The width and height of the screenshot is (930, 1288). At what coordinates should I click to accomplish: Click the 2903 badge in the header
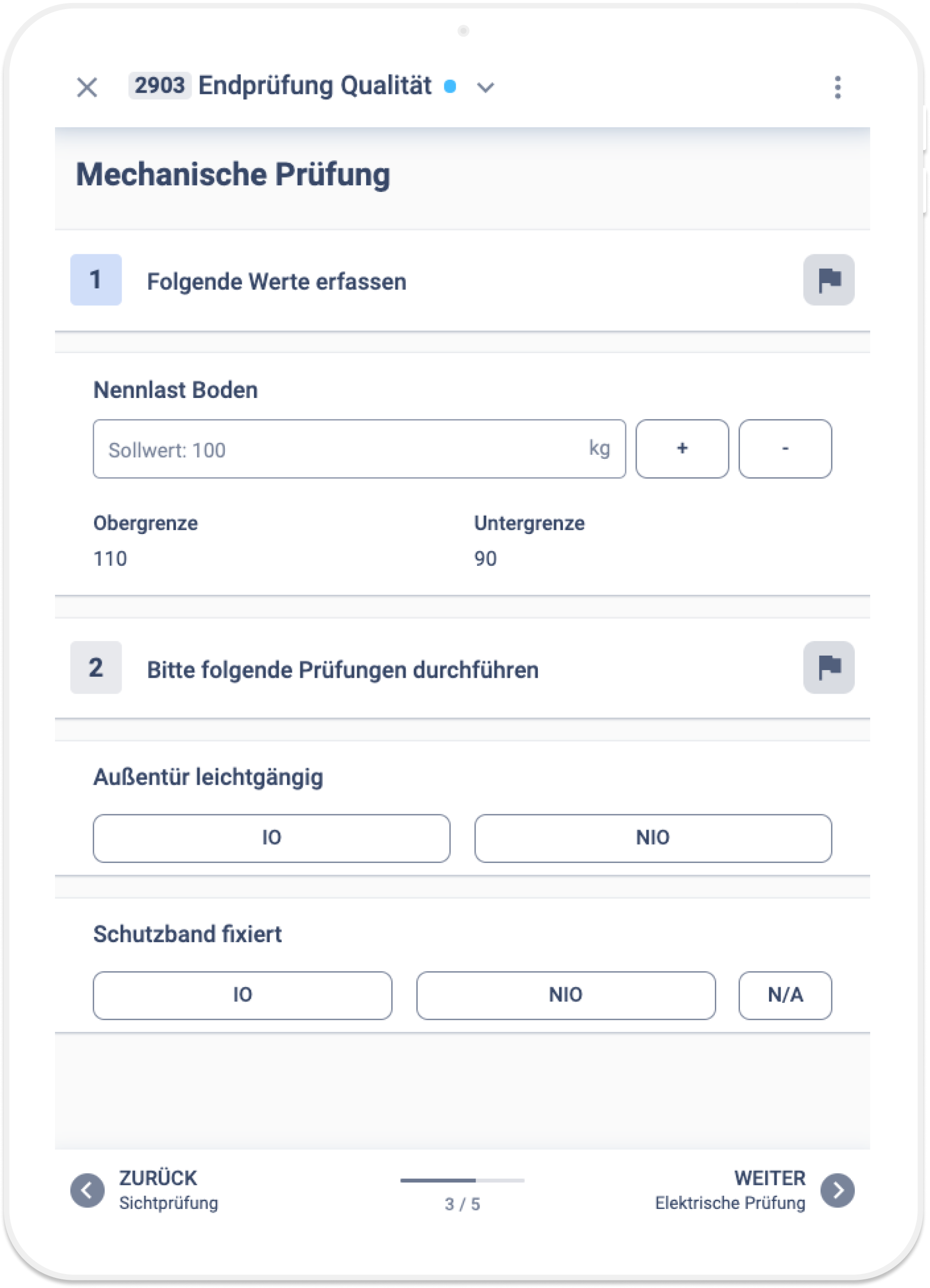[160, 85]
